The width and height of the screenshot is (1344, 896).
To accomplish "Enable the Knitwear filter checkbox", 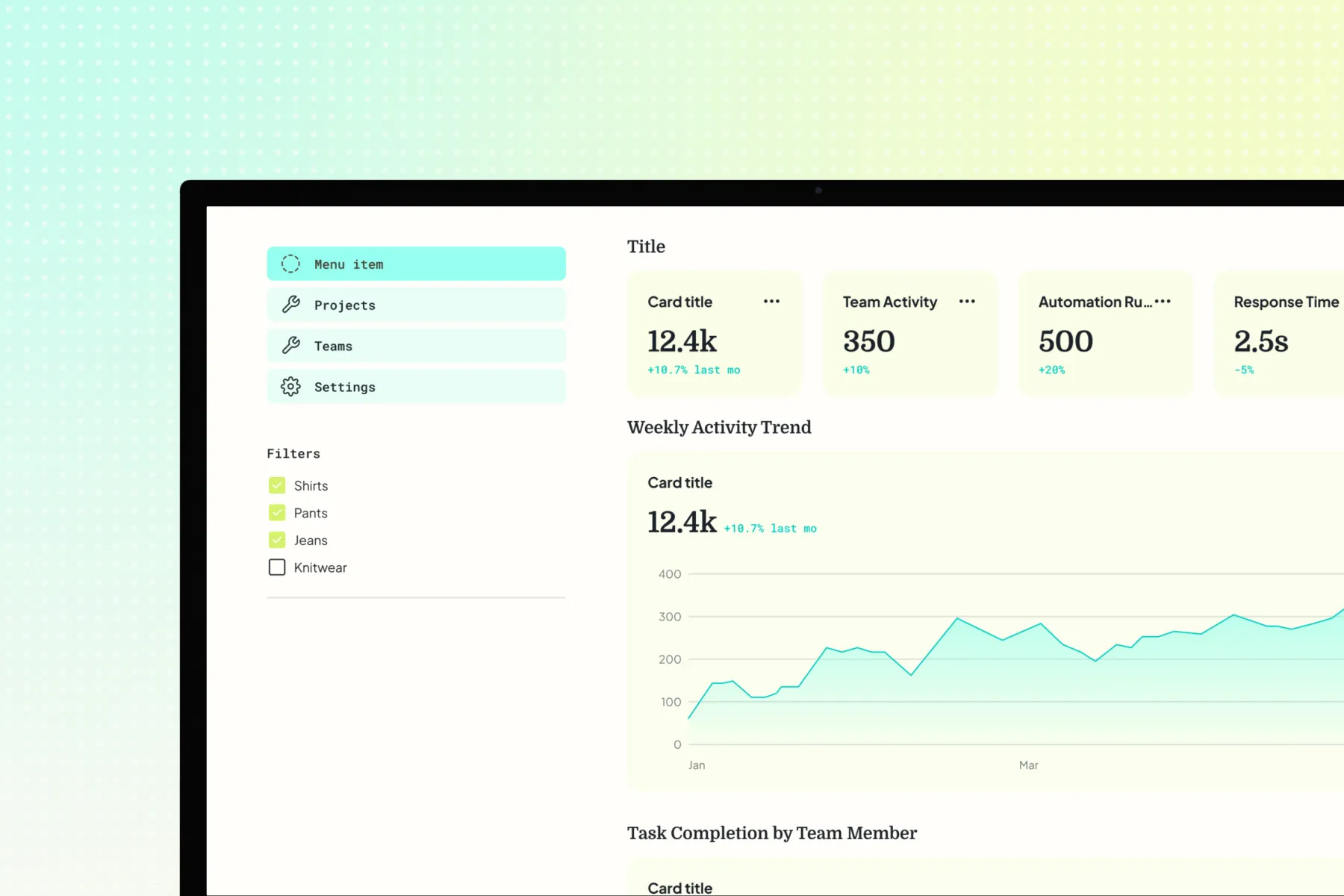I will click(x=277, y=567).
